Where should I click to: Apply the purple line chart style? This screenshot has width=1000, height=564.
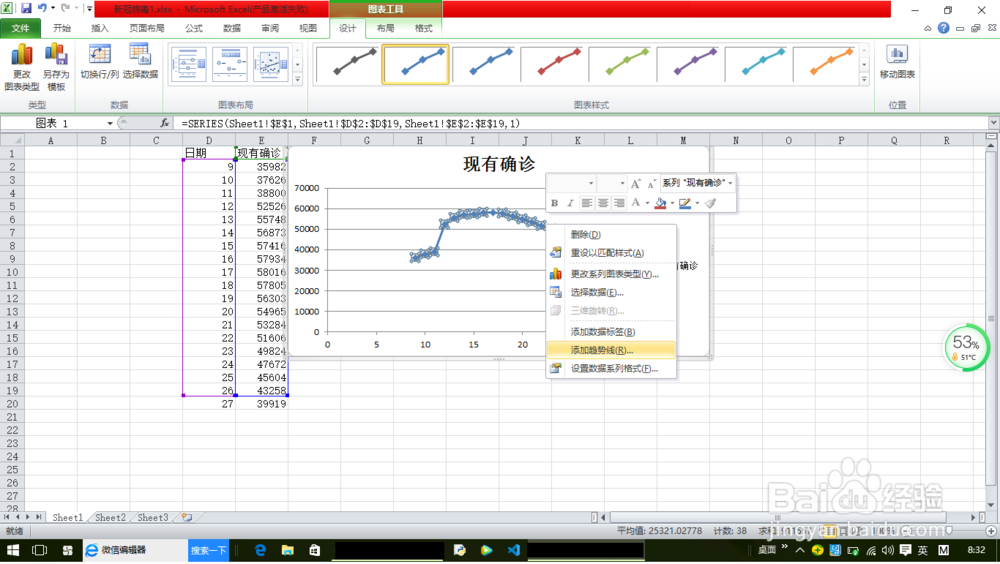[x=689, y=64]
